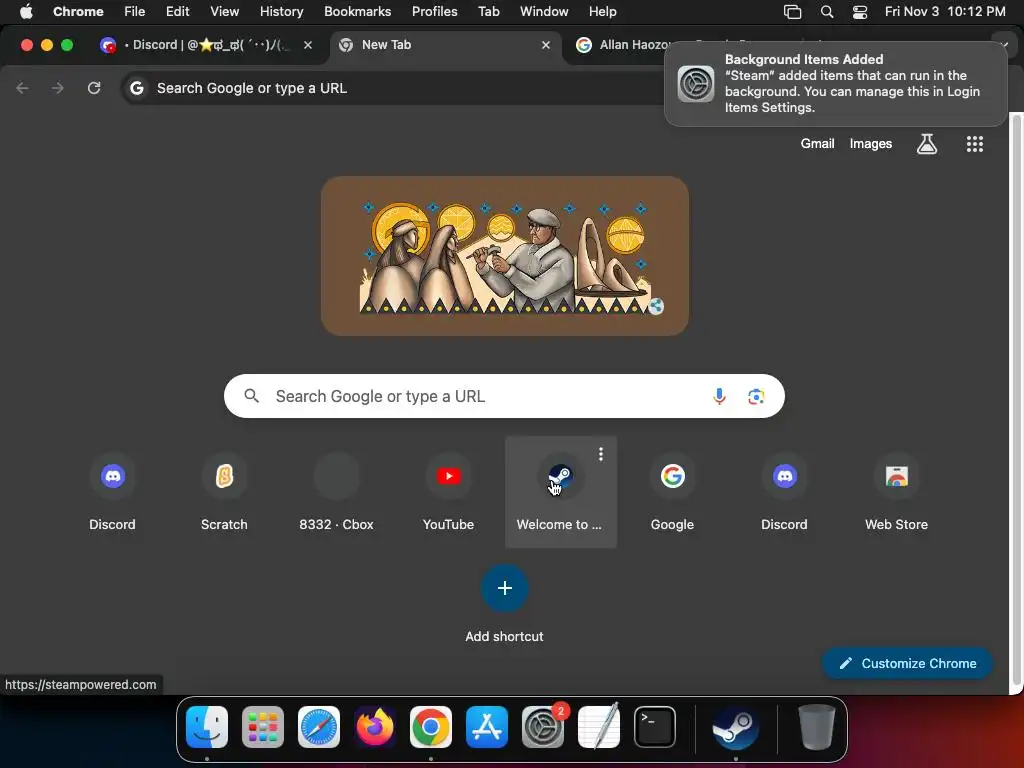Image resolution: width=1024 pixels, height=768 pixels.
Task: Share the Google Doodle via share icon
Action: pyautogui.click(x=656, y=306)
